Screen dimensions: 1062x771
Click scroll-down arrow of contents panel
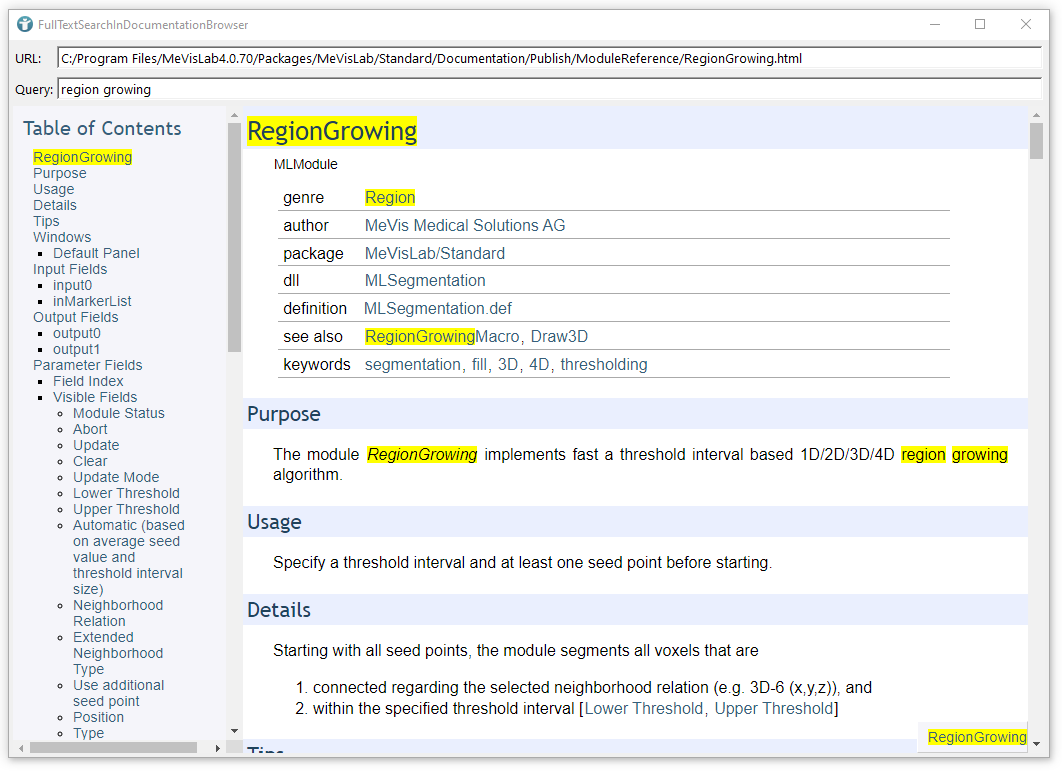pyautogui.click(x=234, y=732)
